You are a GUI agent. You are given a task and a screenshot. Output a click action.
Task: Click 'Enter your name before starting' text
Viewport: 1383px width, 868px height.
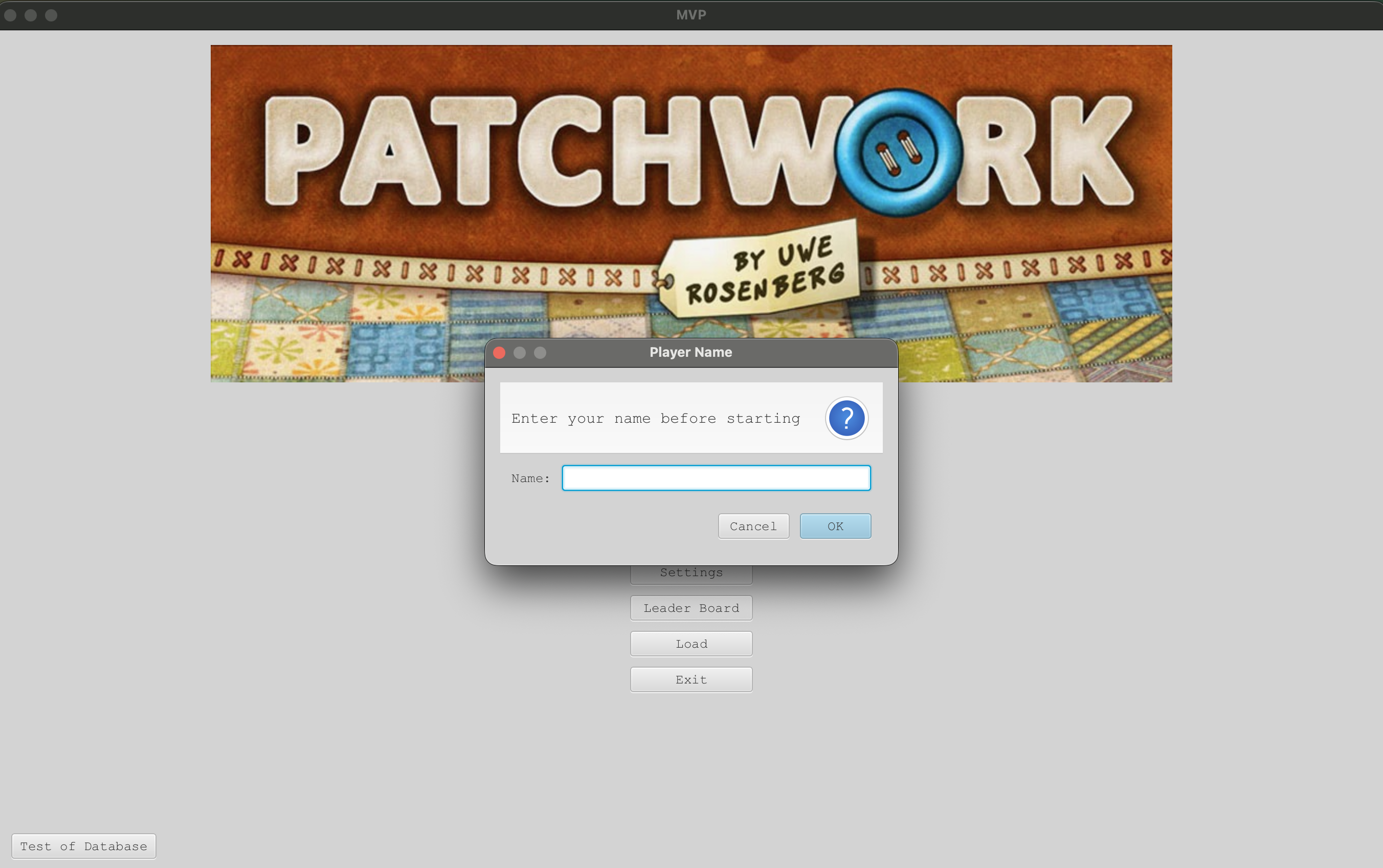(655, 419)
